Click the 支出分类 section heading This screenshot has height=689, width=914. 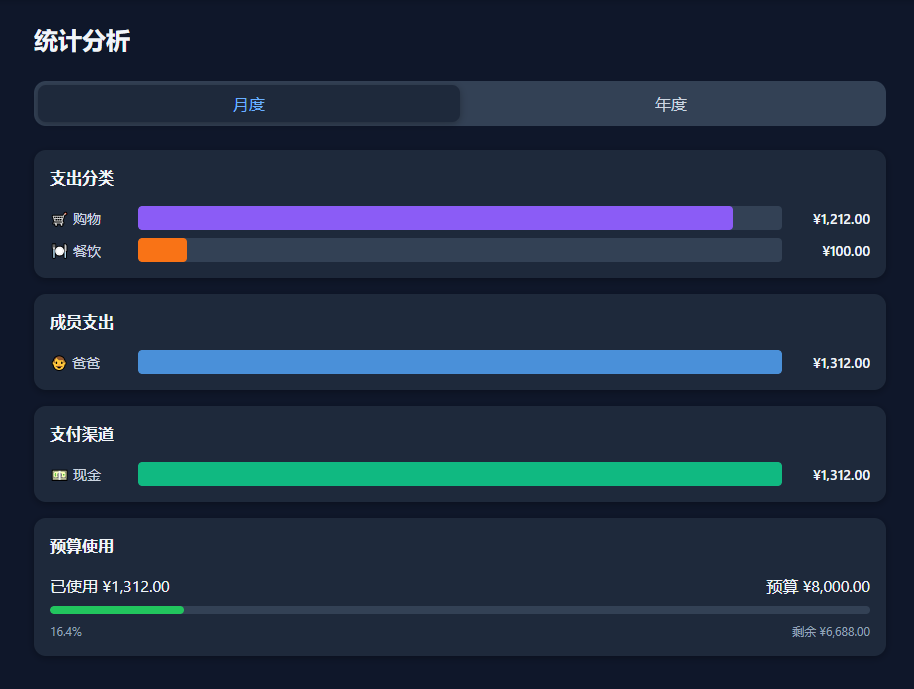point(82,178)
